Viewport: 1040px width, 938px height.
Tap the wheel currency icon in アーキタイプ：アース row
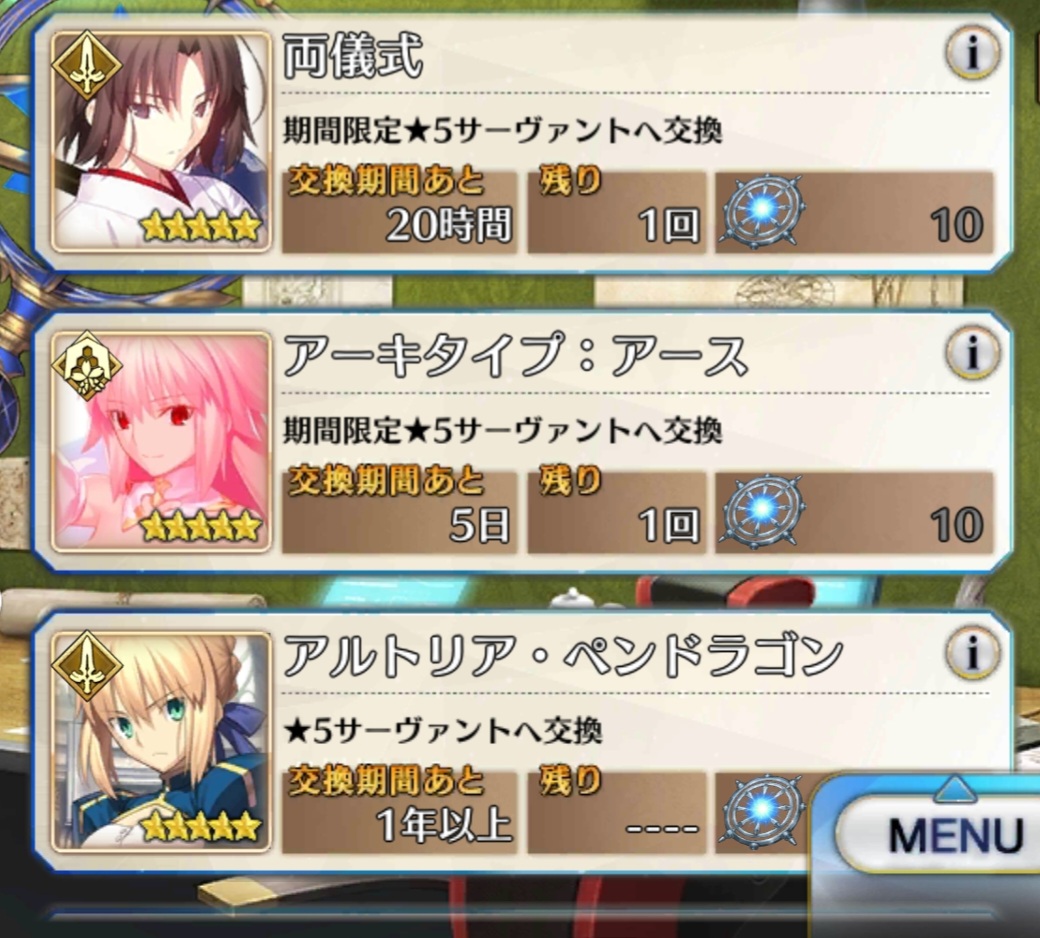(763, 511)
